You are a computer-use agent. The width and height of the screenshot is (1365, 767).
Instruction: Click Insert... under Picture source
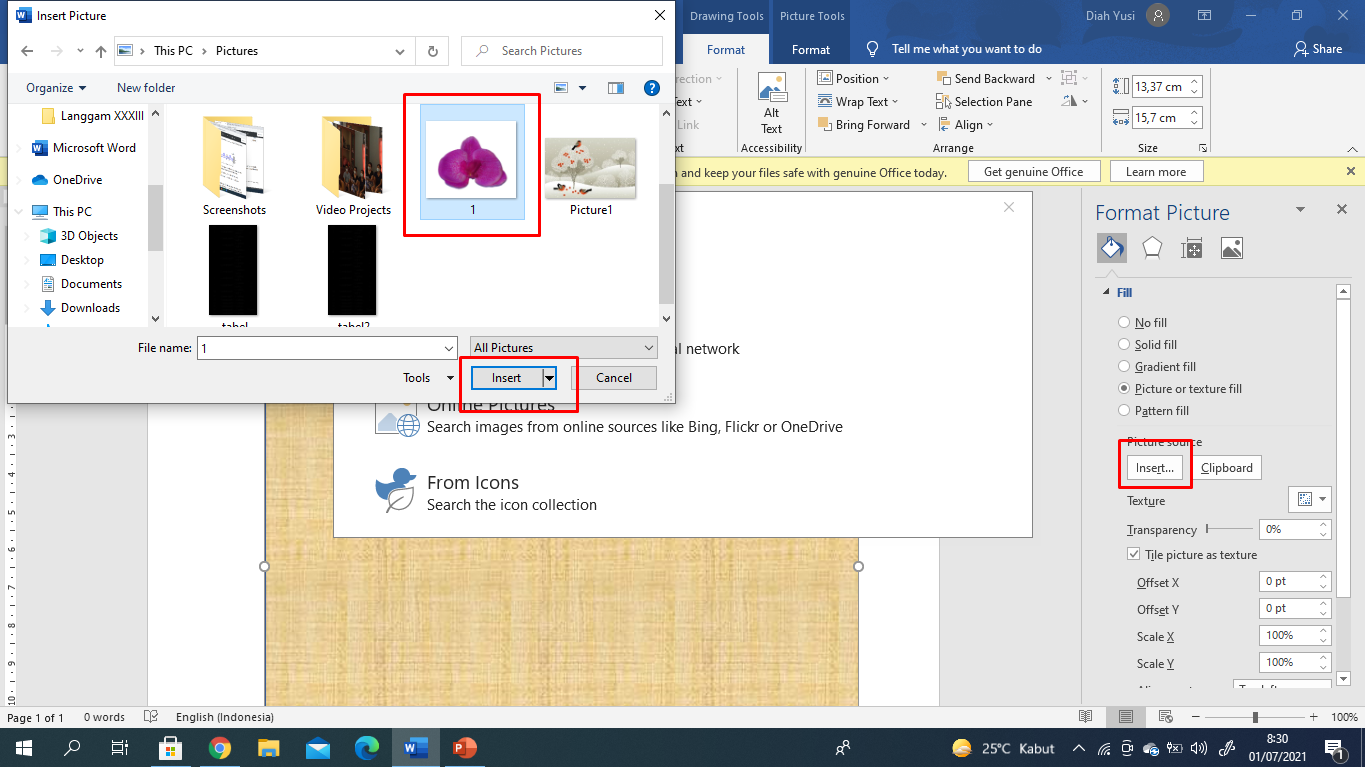tap(1155, 468)
